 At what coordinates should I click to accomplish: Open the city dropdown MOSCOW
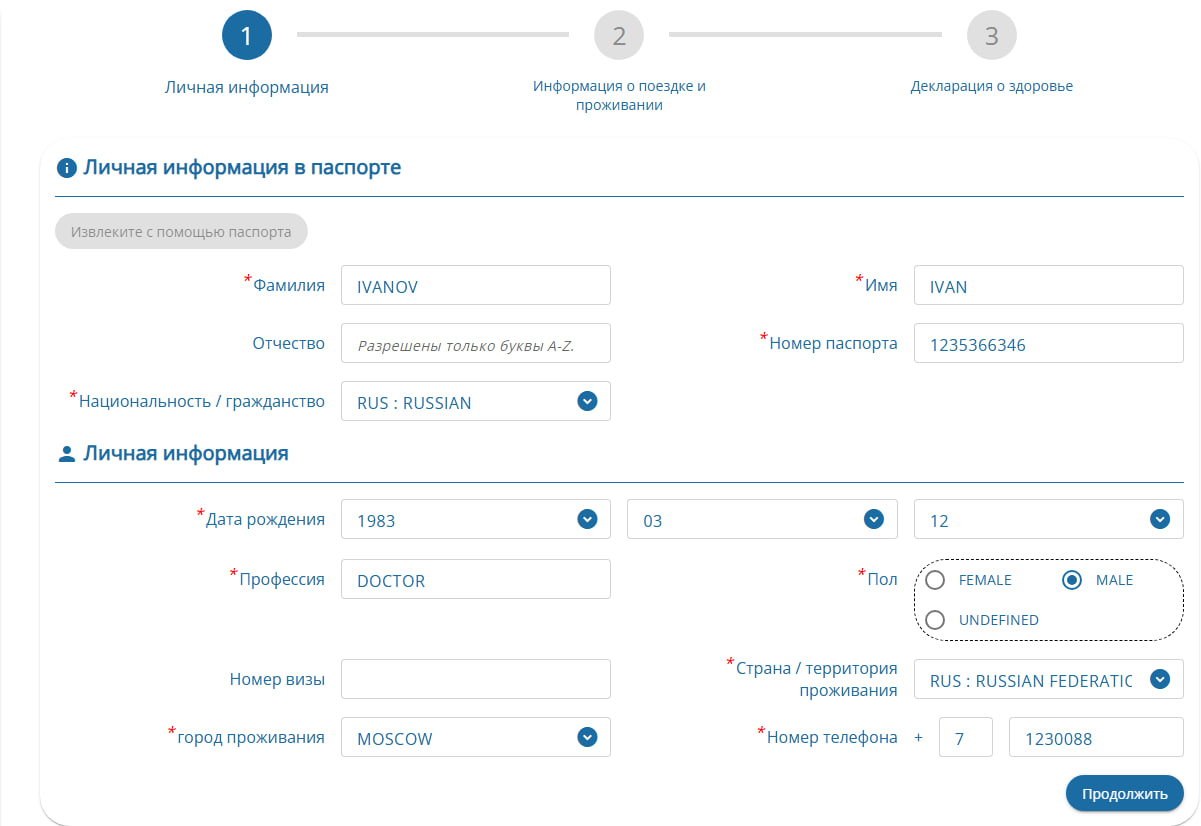tap(476, 738)
